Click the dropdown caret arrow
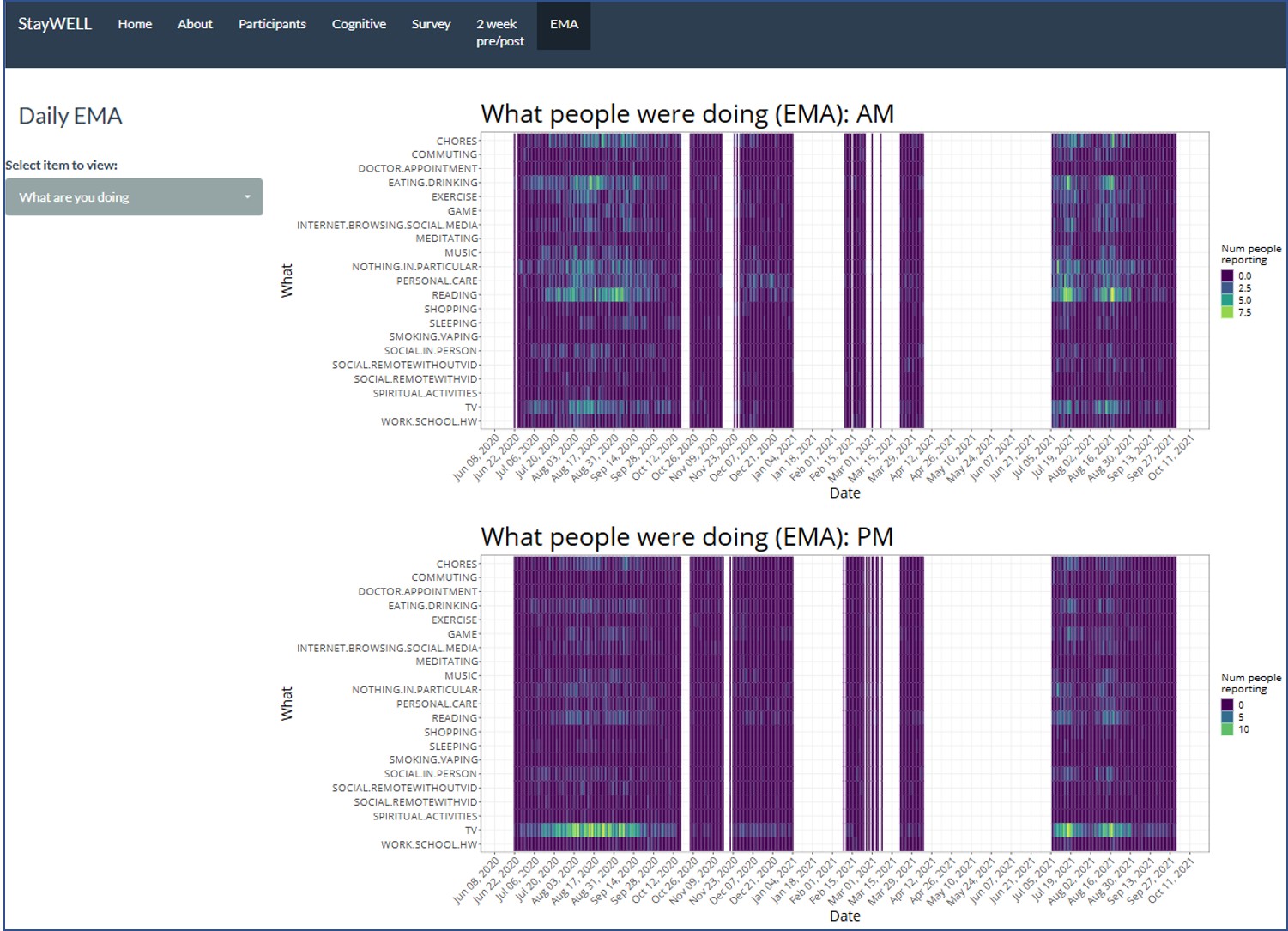The image size is (1288, 931). point(247,197)
